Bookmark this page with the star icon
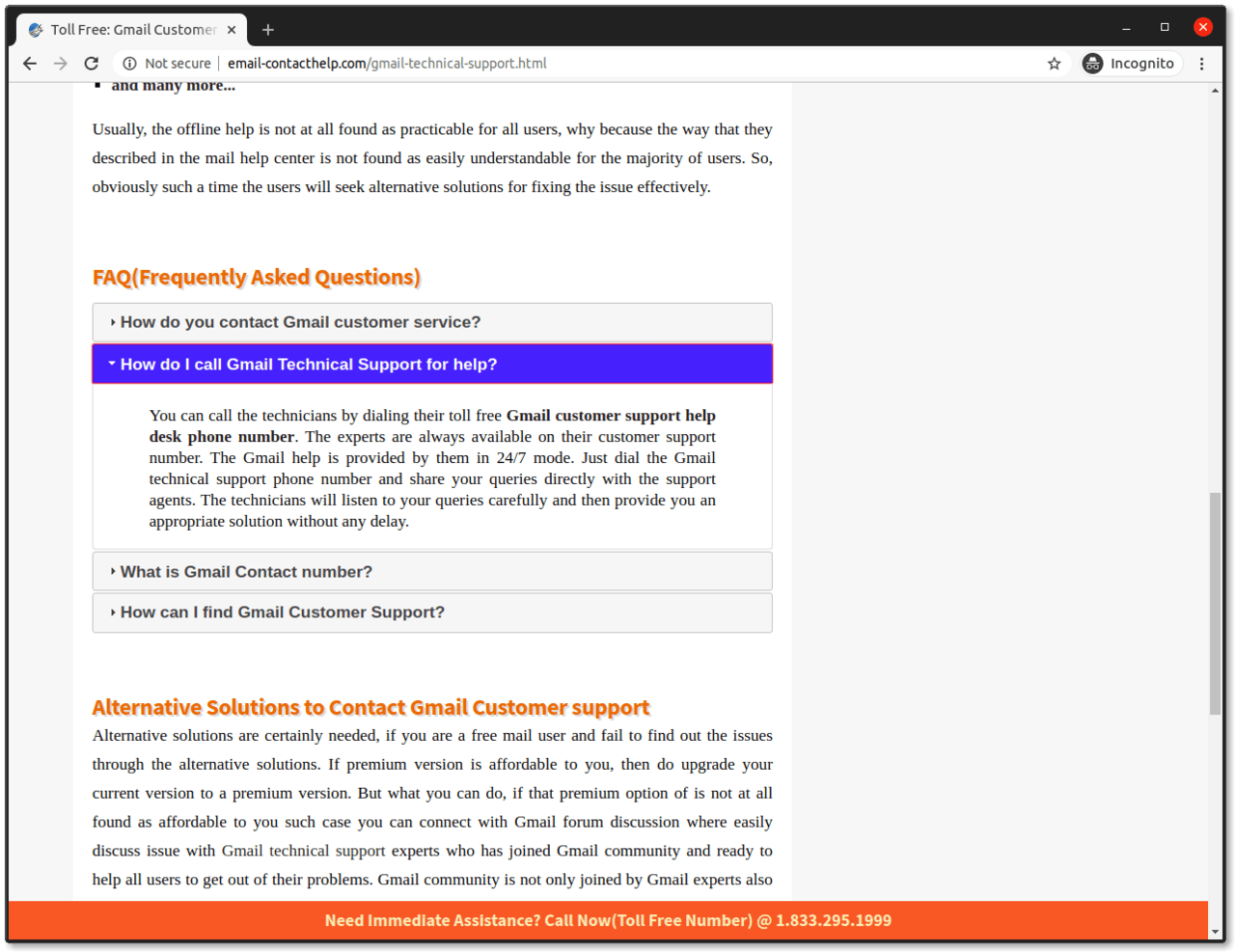The image size is (1235, 952). click(1054, 64)
